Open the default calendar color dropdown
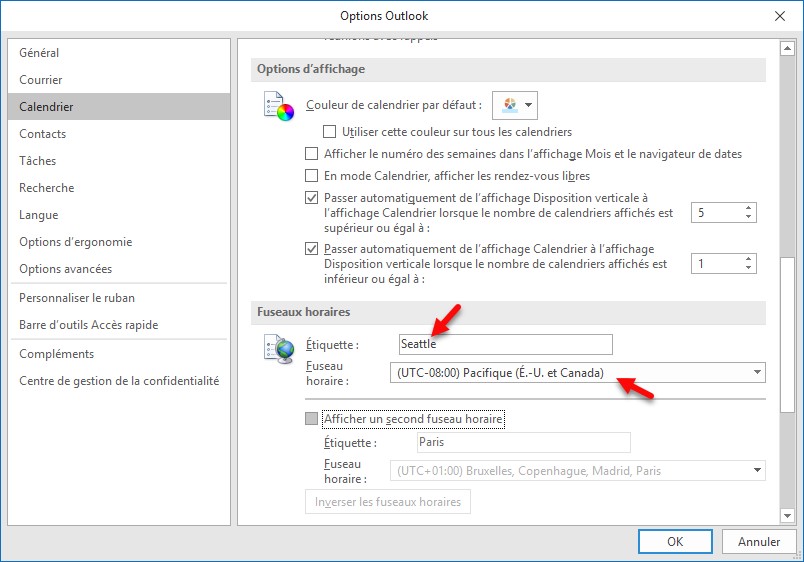Viewport: 804px width, 562px height. [x=515, y=105]
